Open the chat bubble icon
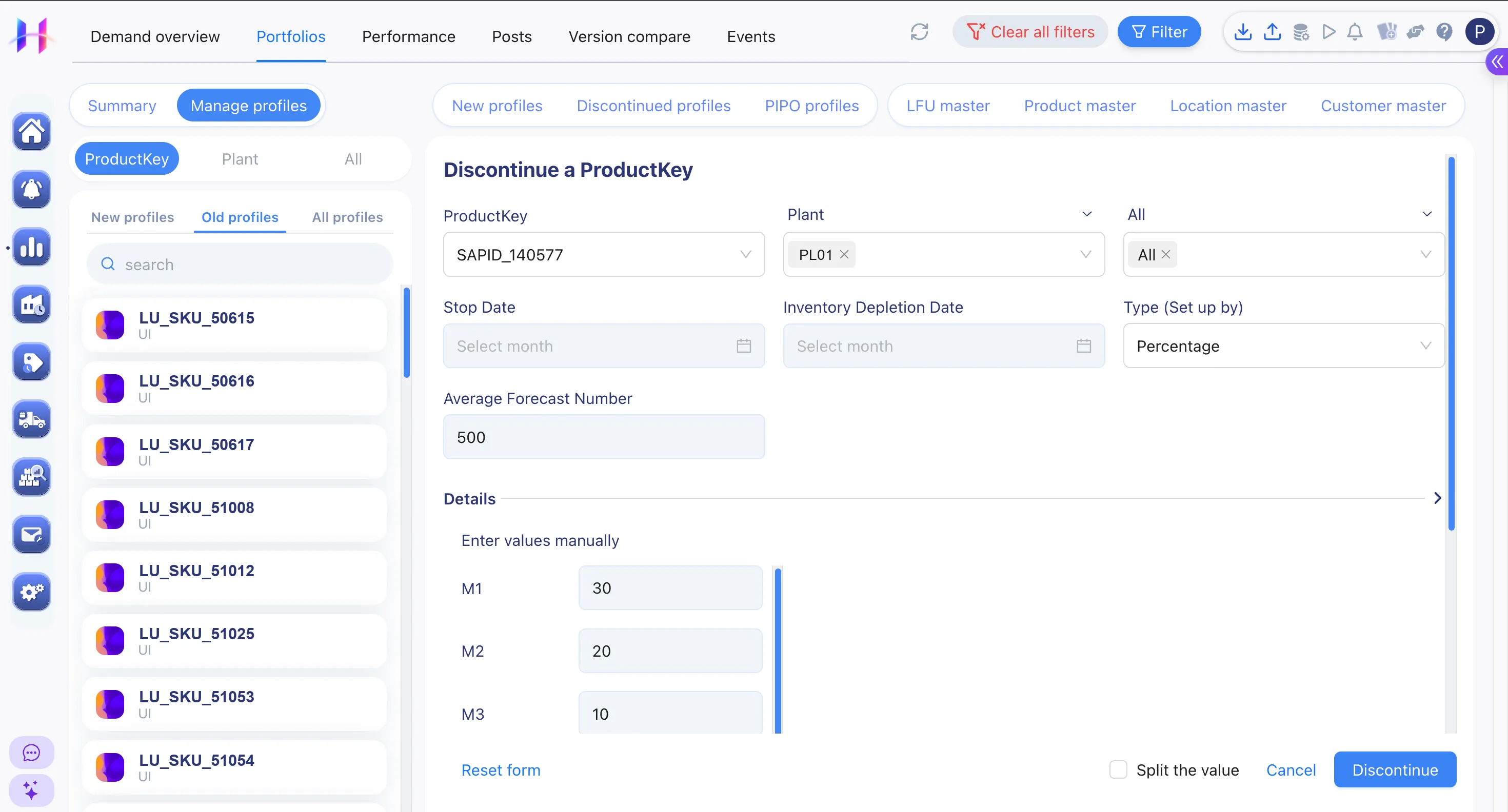The height and width of the screenshot is (812, 1508). (32, 753)
